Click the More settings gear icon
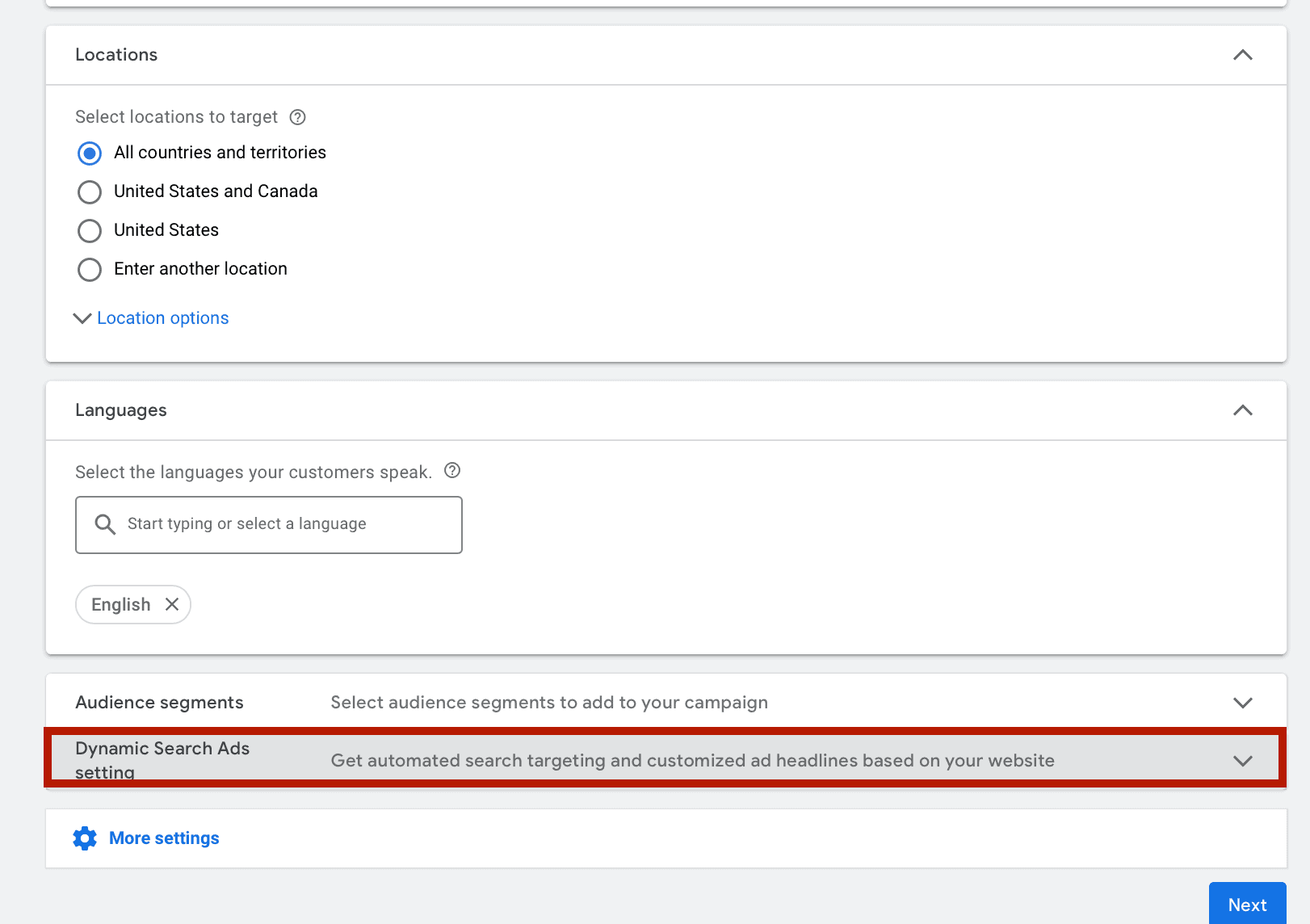The width and height of the screenshot is (1310, 924). pyautogui.click(x=85, y=838)
